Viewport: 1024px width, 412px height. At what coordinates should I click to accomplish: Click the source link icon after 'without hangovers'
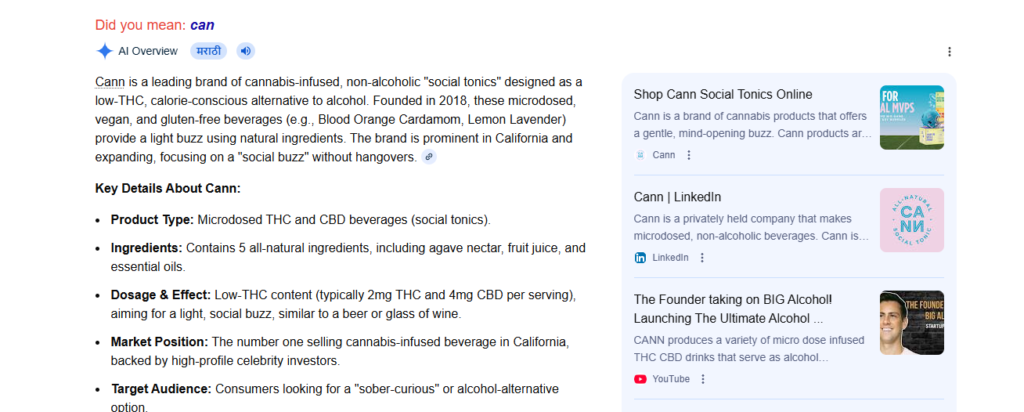429,157
